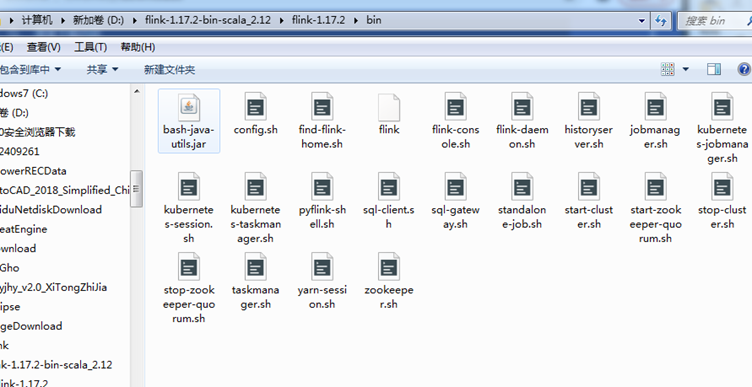752x387 pixels.
Task: Open the Help question mark icon
Action: coord(744,70)
